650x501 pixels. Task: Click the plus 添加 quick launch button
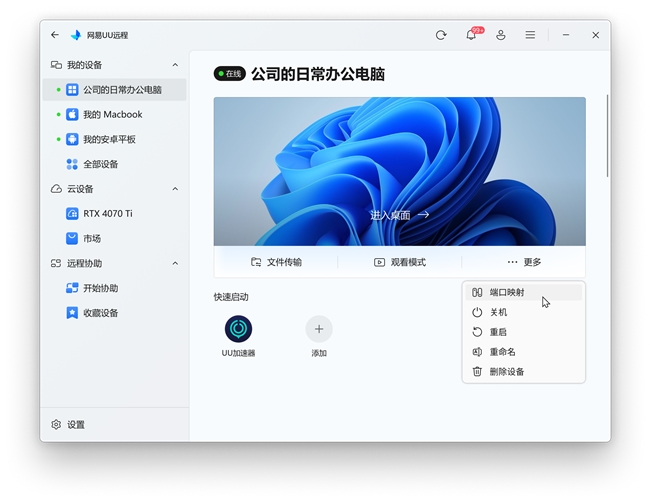click(x=319, y=329)
